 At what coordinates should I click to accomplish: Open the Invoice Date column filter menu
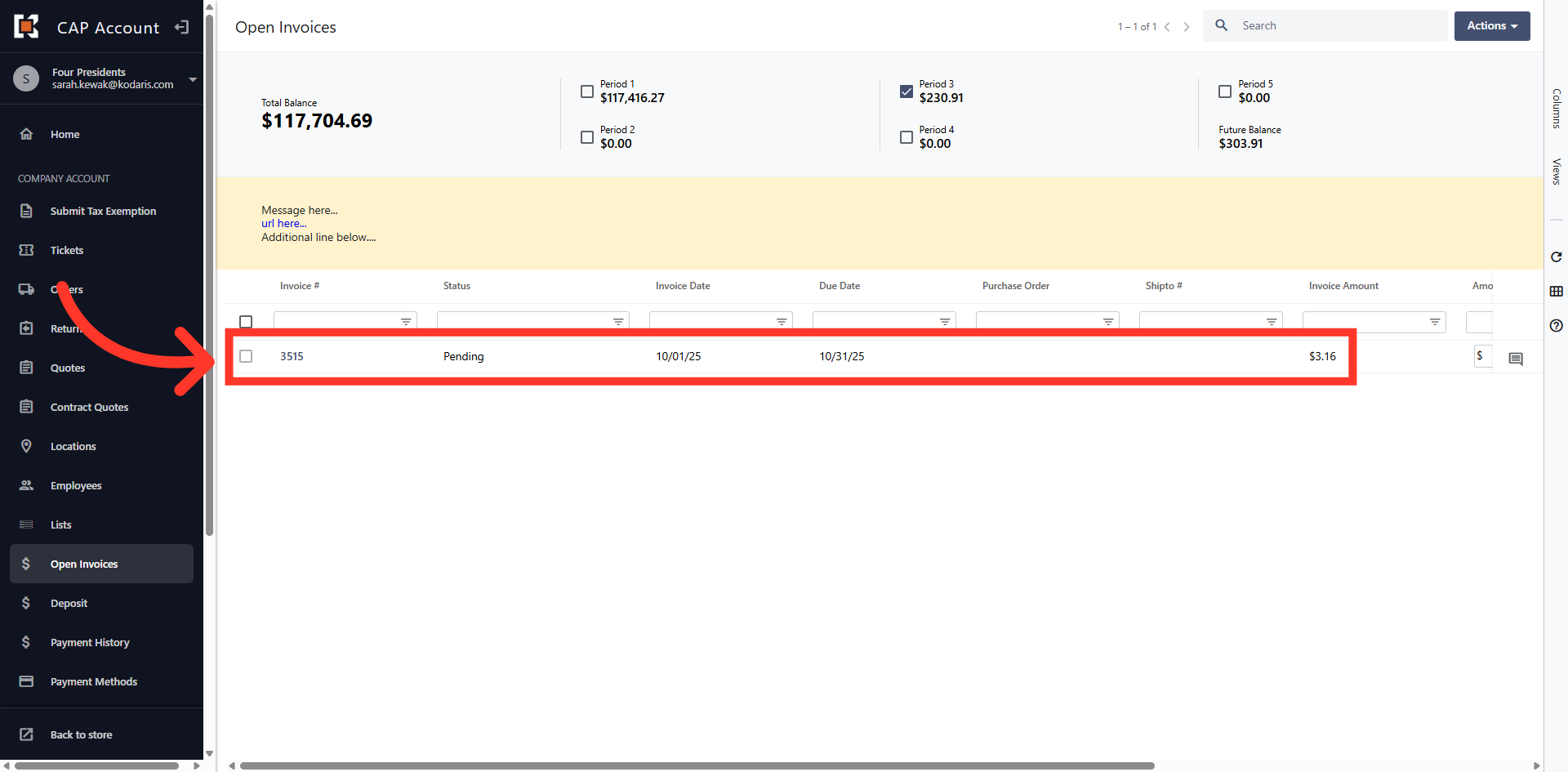click(x=782, y=322)
